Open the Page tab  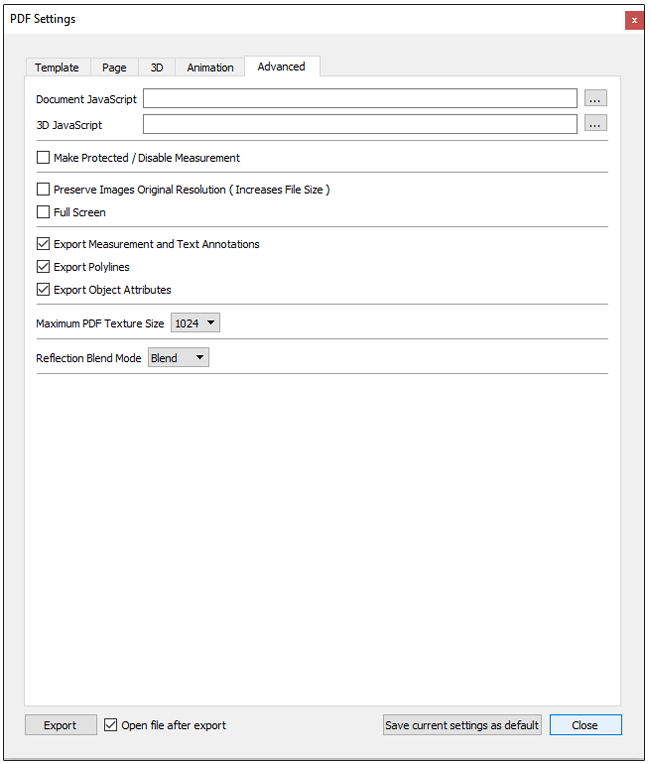click(114, 68)
